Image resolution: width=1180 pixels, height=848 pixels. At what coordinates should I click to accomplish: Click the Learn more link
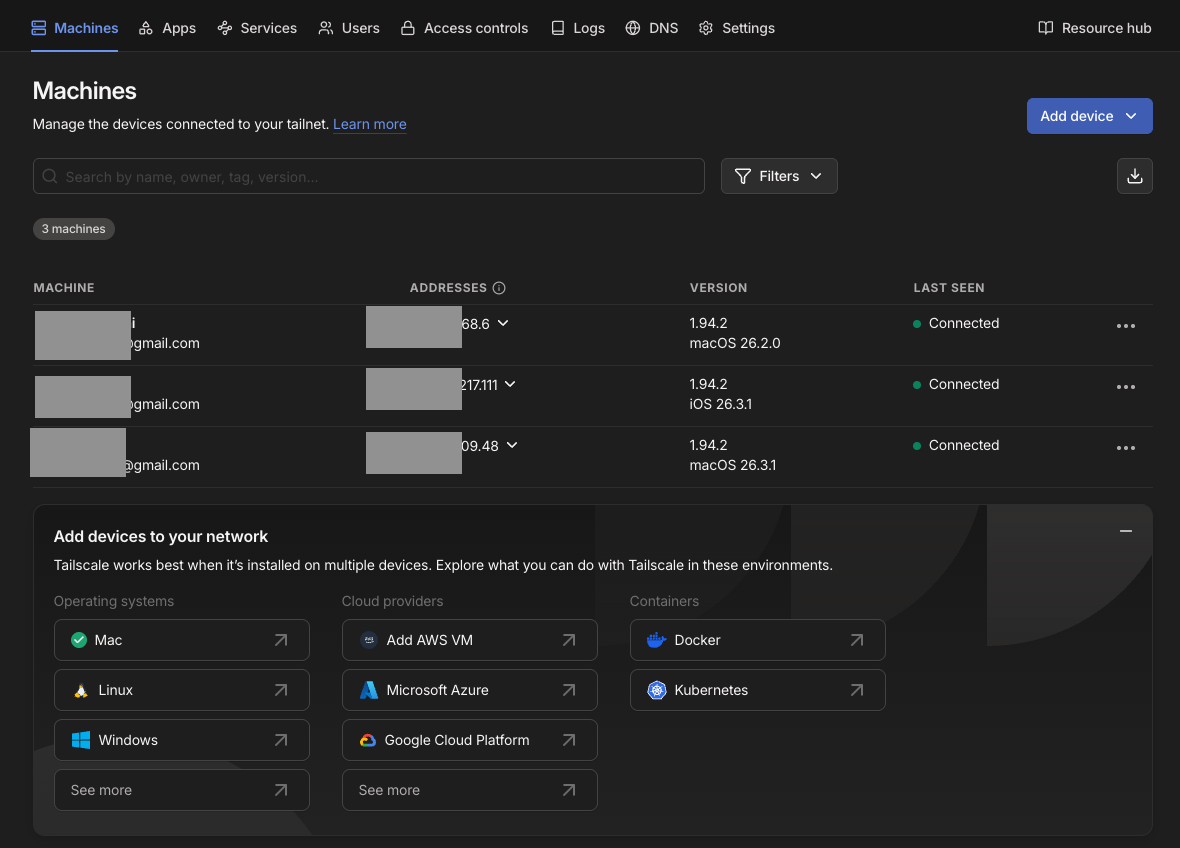coord(370,124)
